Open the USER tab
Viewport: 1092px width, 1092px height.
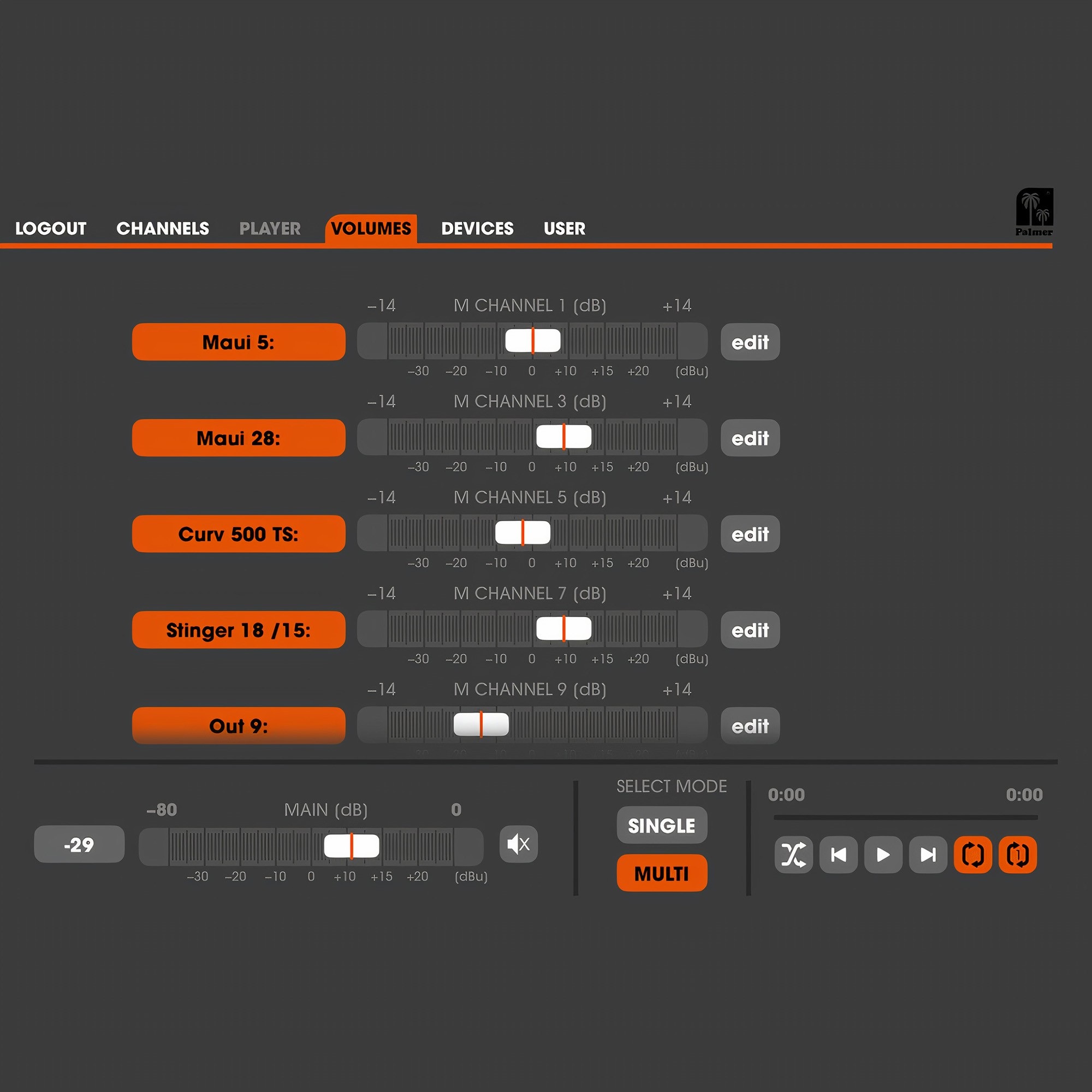tap(564, 228)
